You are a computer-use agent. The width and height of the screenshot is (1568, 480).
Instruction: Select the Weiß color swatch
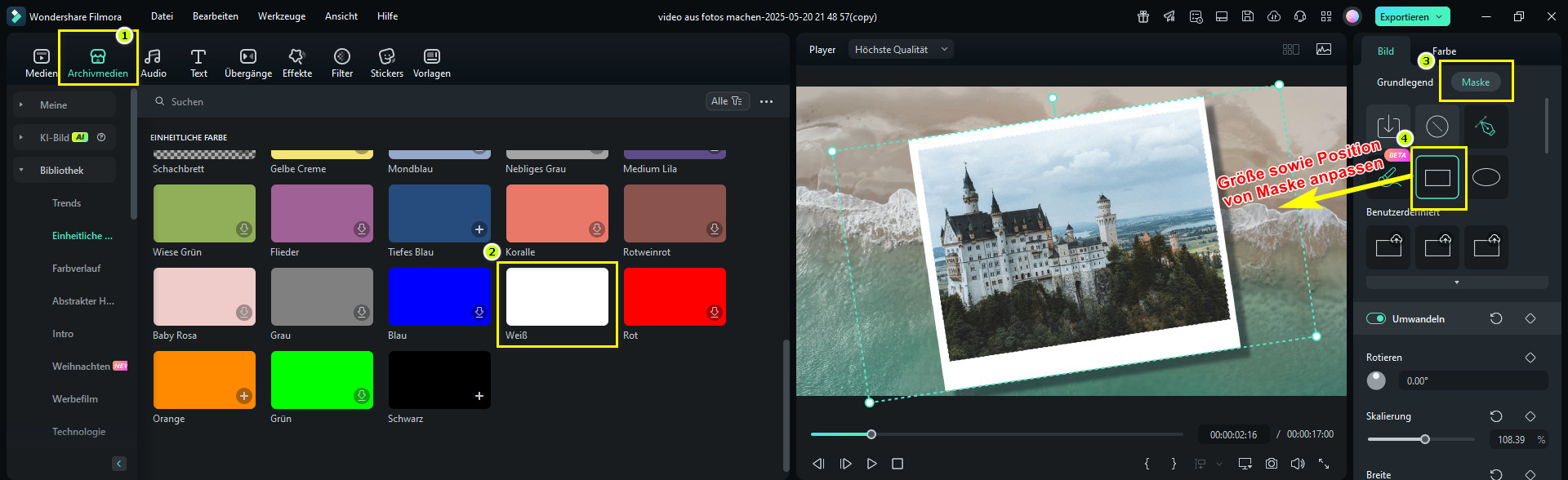[557, 296]
